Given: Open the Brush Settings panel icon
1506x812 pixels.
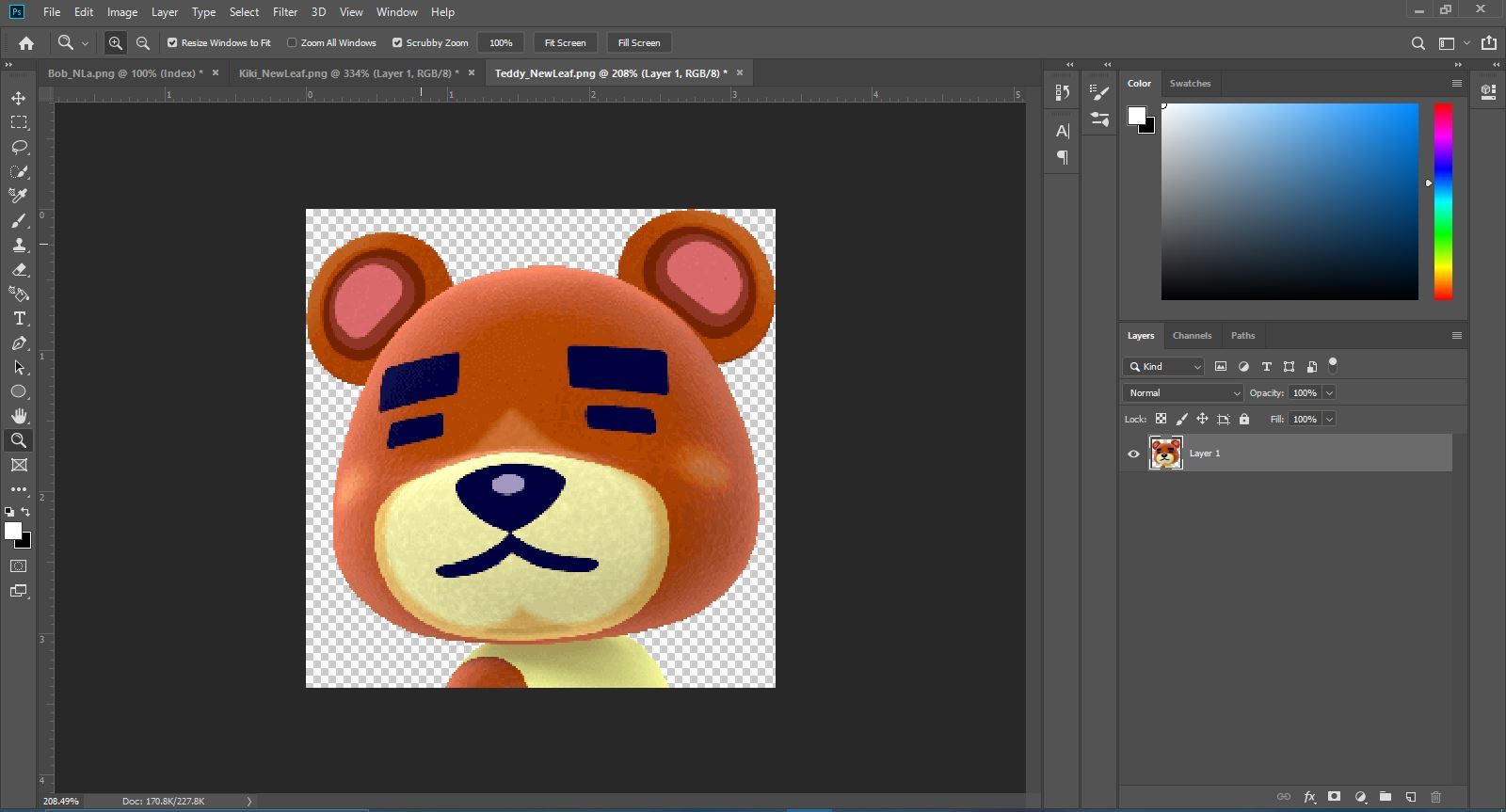Looking at the screenshot, I should (x=1099, y=92).
